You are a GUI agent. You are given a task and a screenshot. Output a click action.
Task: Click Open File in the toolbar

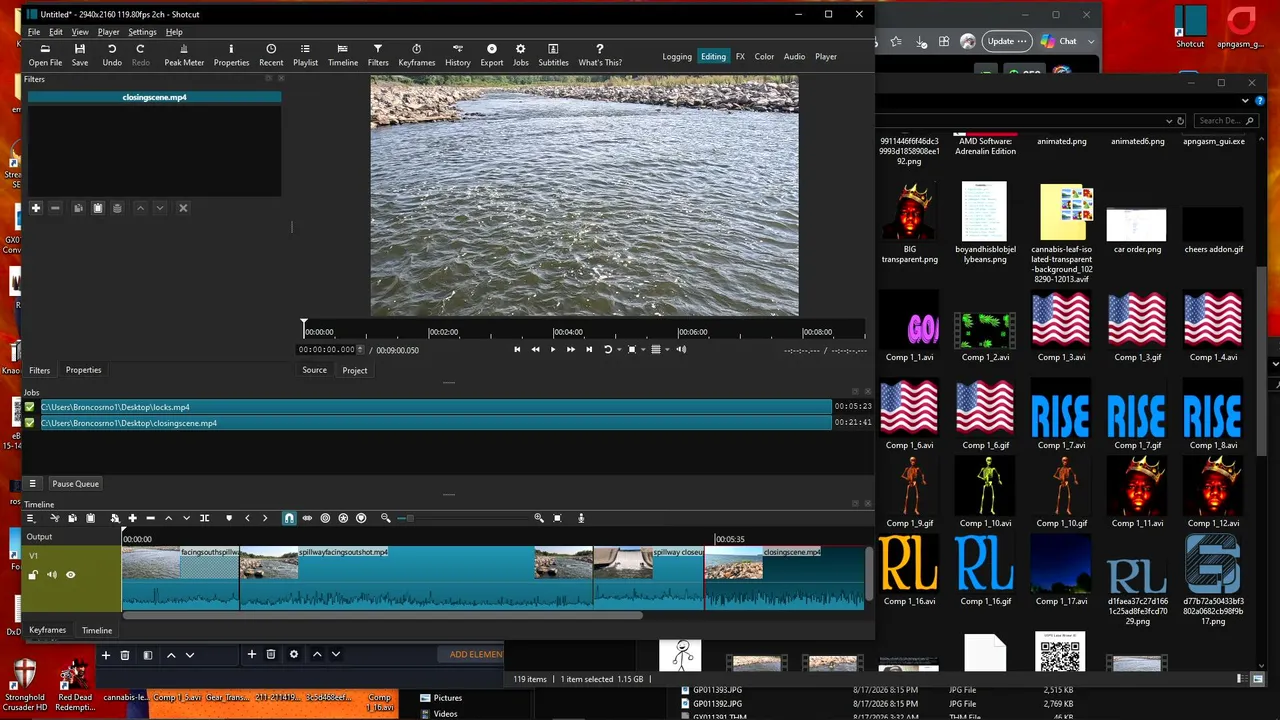pyautogui.click(x=45, y=55)
